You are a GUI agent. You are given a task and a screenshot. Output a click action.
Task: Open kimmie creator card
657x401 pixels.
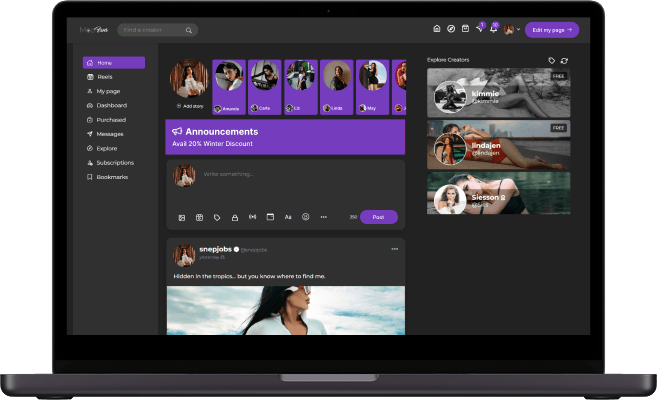(x=499, y=93)
